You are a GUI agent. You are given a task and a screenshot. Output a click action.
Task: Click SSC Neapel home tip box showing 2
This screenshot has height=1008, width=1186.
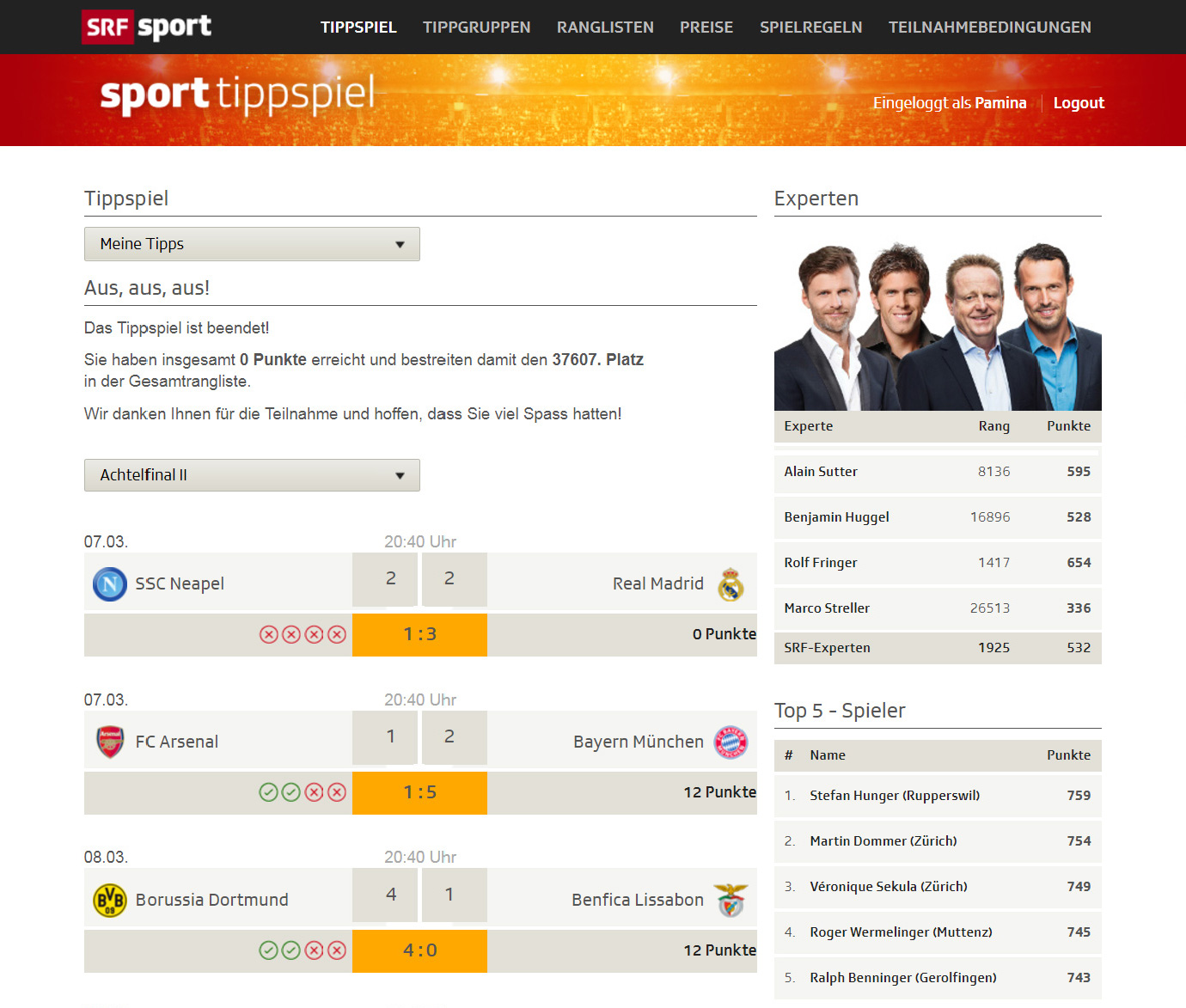[385, 580]
